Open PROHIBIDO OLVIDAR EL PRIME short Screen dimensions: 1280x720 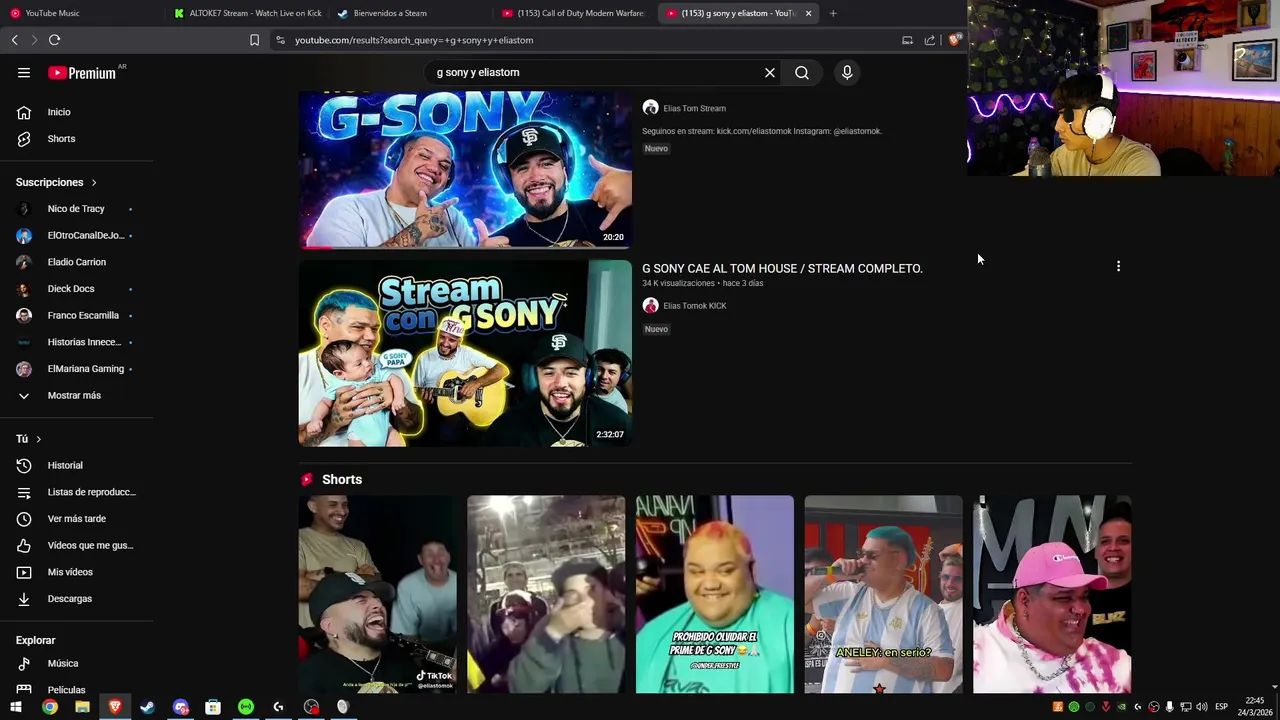715,594
